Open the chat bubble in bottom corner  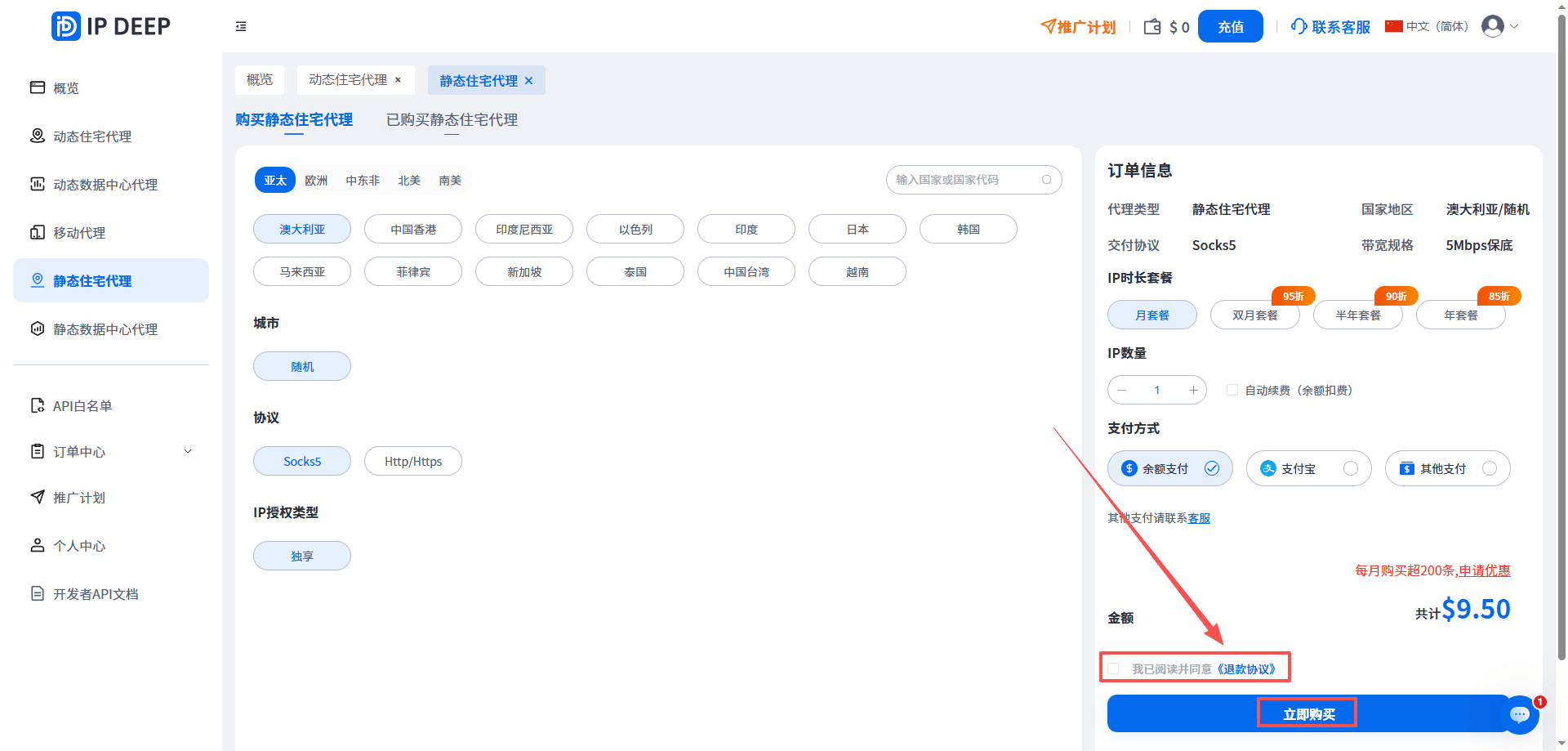coord(1520,715)
